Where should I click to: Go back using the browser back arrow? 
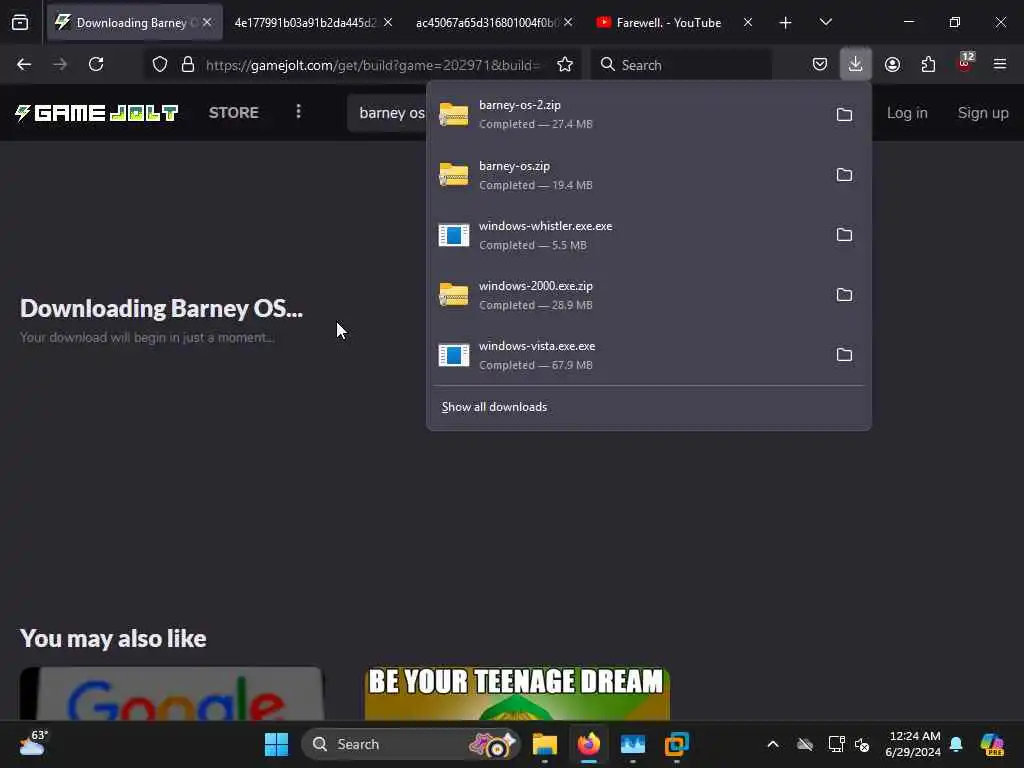click(24, 65)
